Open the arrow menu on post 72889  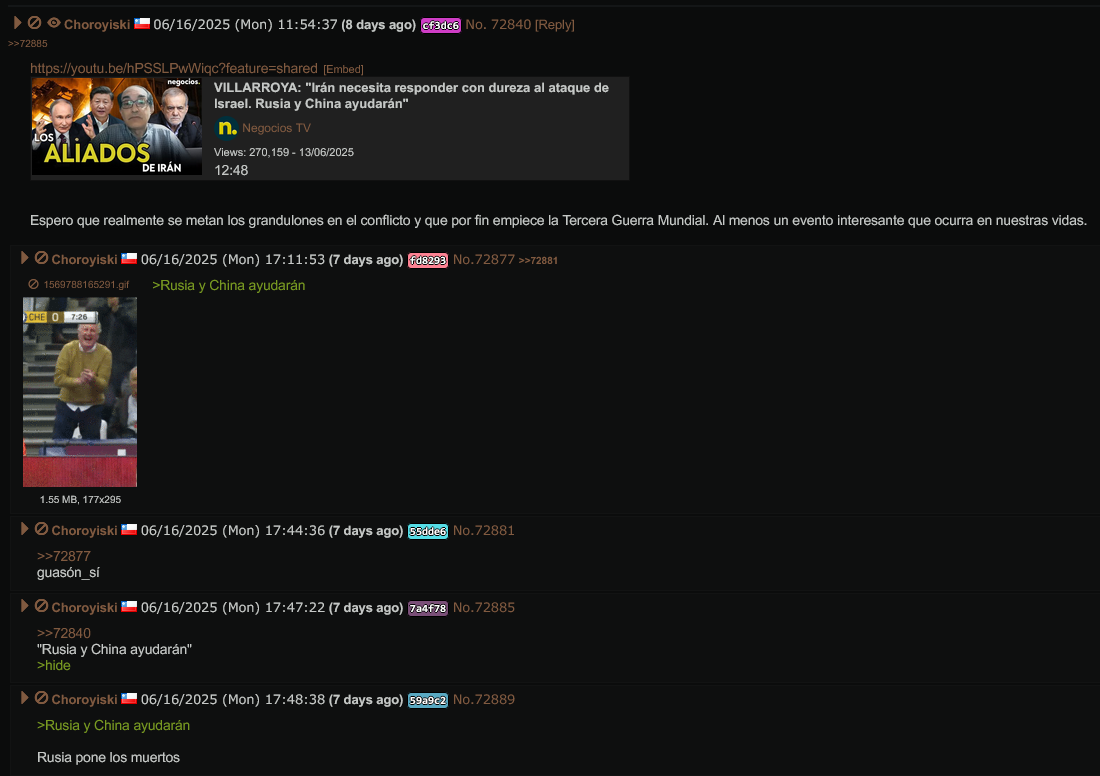pos(25,697)
